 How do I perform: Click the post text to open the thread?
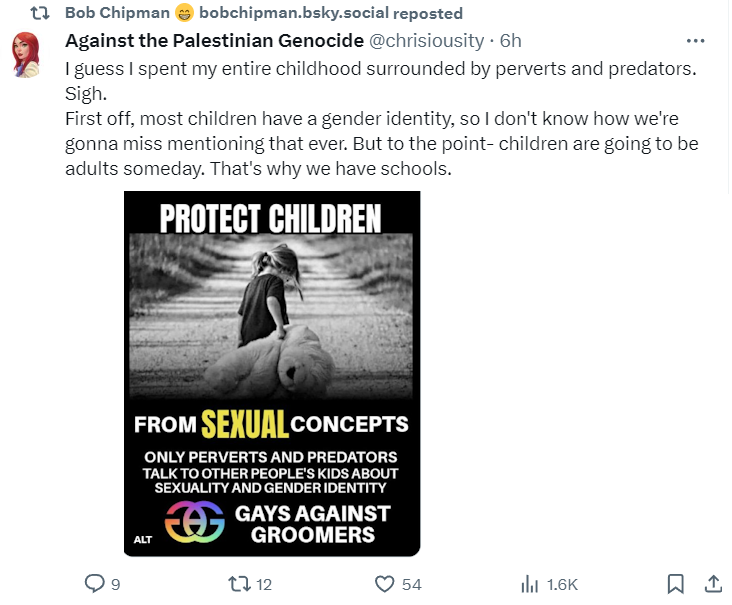pos(380,120)
